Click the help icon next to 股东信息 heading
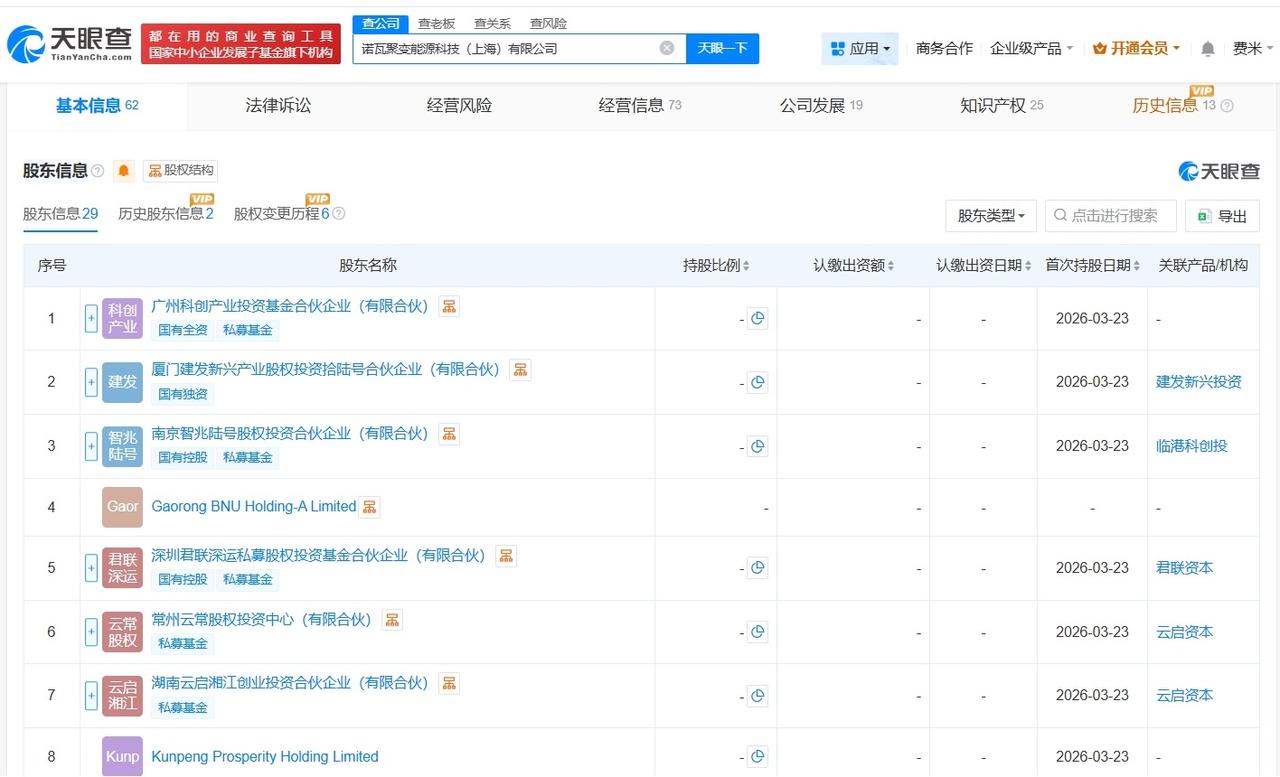This screenshot has height=777, width=1280. point(98,171)
